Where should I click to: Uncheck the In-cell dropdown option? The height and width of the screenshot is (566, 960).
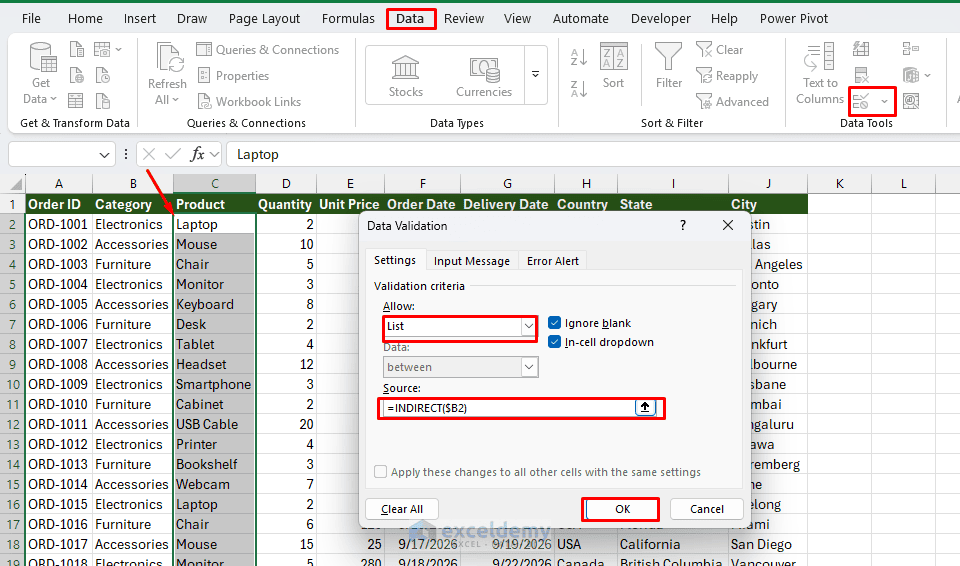click(x=555, y=342)
